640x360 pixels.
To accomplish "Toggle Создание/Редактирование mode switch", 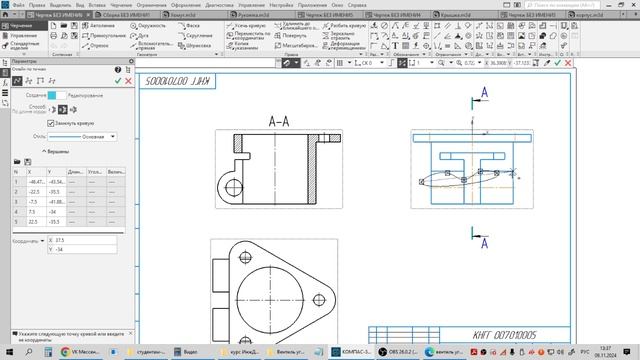I will (x=57, y=95).
